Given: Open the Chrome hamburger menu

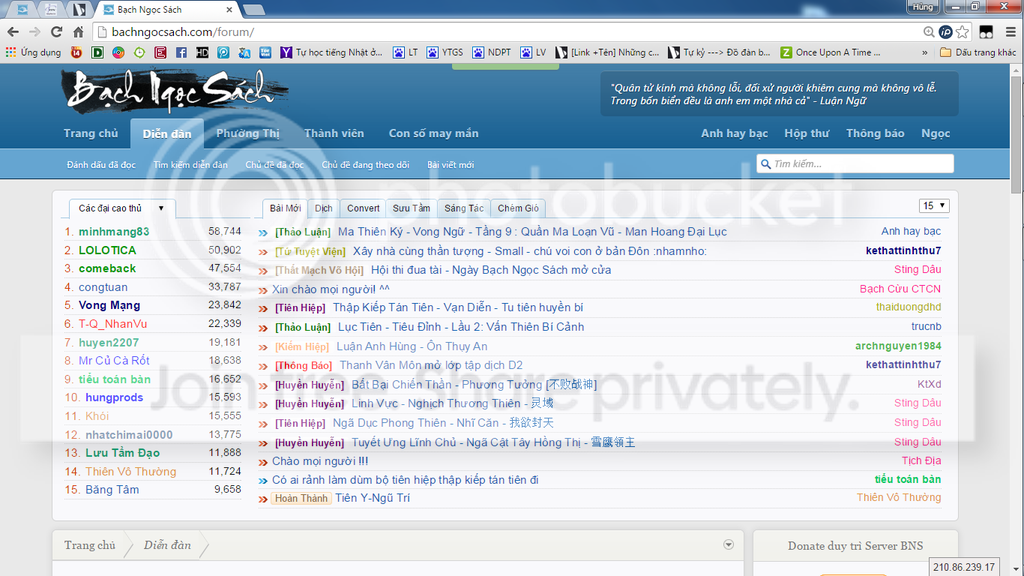Looking at the screenshot, I should coord(1009,32).
